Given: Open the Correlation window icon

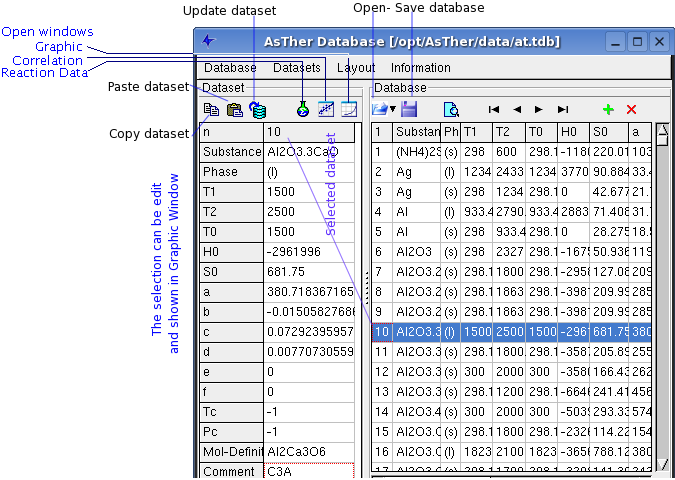Looking at the screenshot, I should (x=326, y=109).
